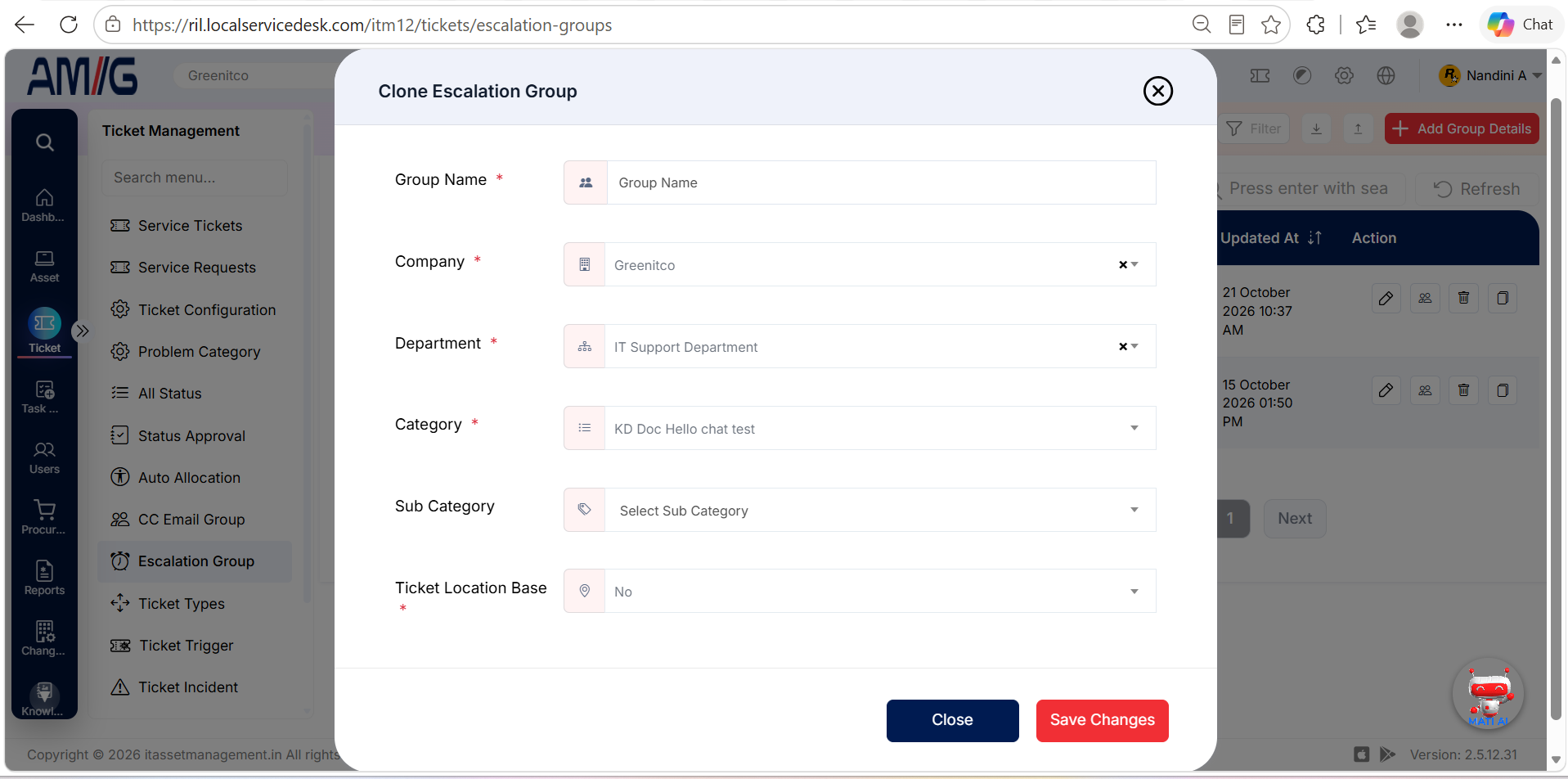Clear the IT Support Department selection

click(x=1122, y=347)
